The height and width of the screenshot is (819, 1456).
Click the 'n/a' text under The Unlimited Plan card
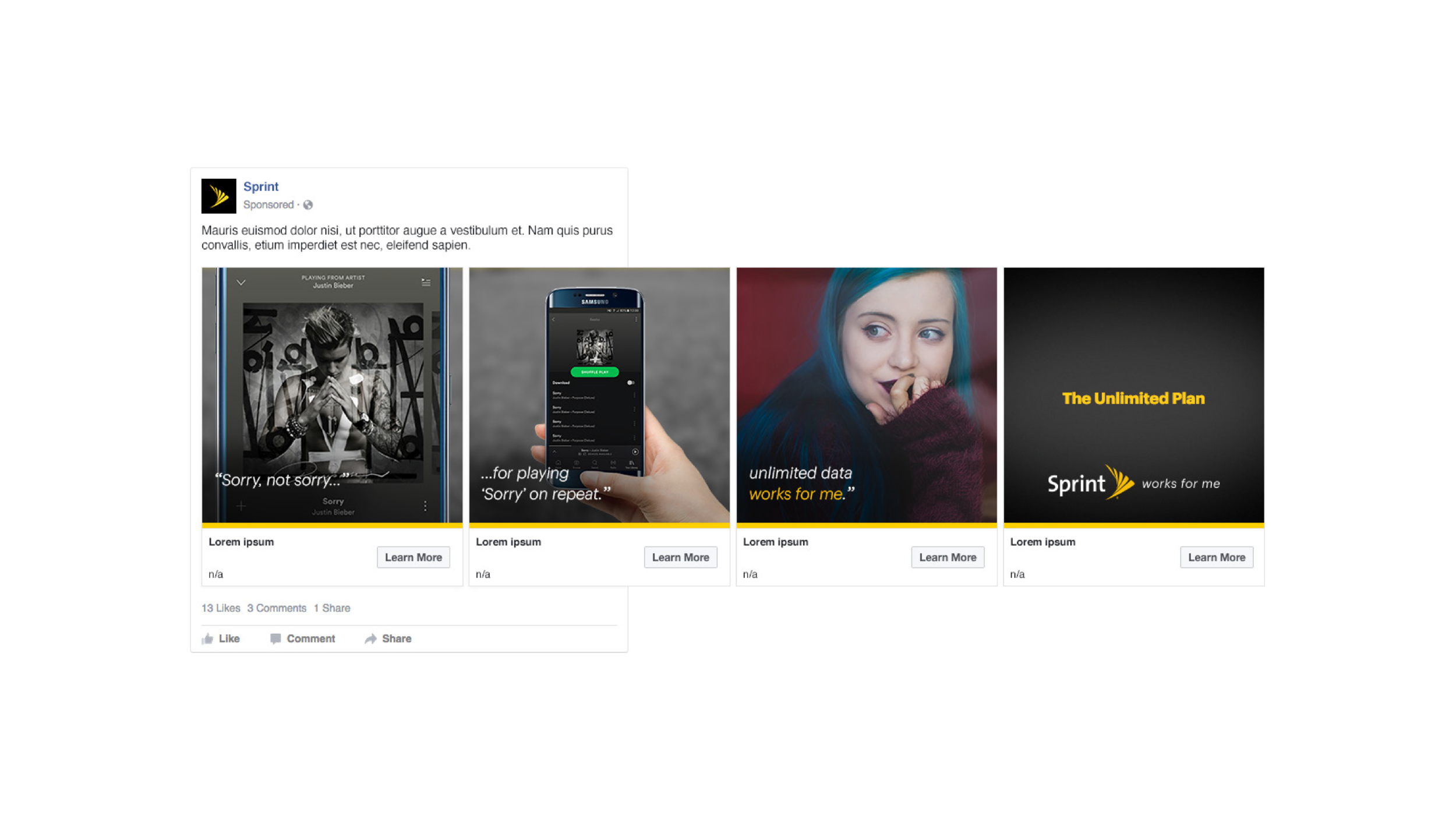(x=1017, y=574)
